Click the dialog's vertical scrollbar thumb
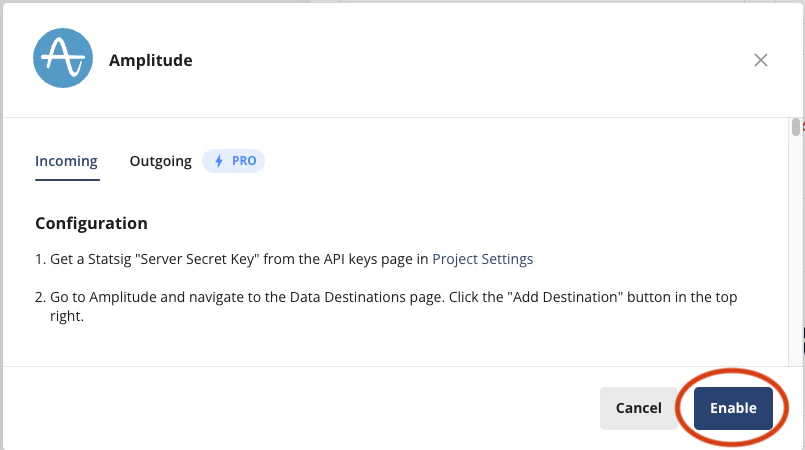Image resolution: width=805 pixels, height=450 pixels. tap(796, 127)
